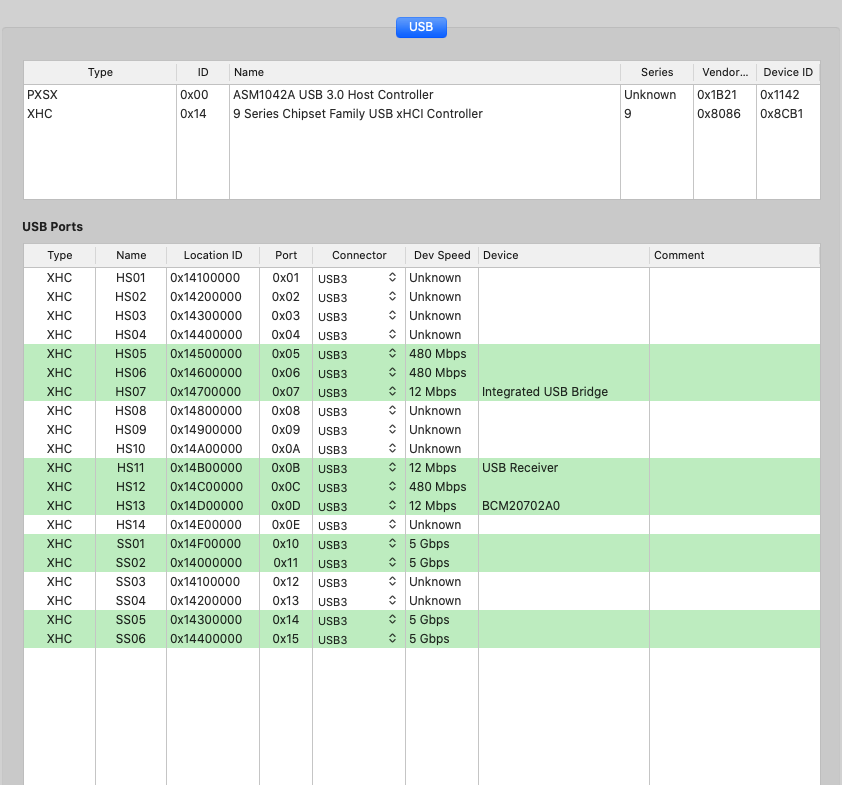Click port number 0x0A cell

(x=286, y=449)
